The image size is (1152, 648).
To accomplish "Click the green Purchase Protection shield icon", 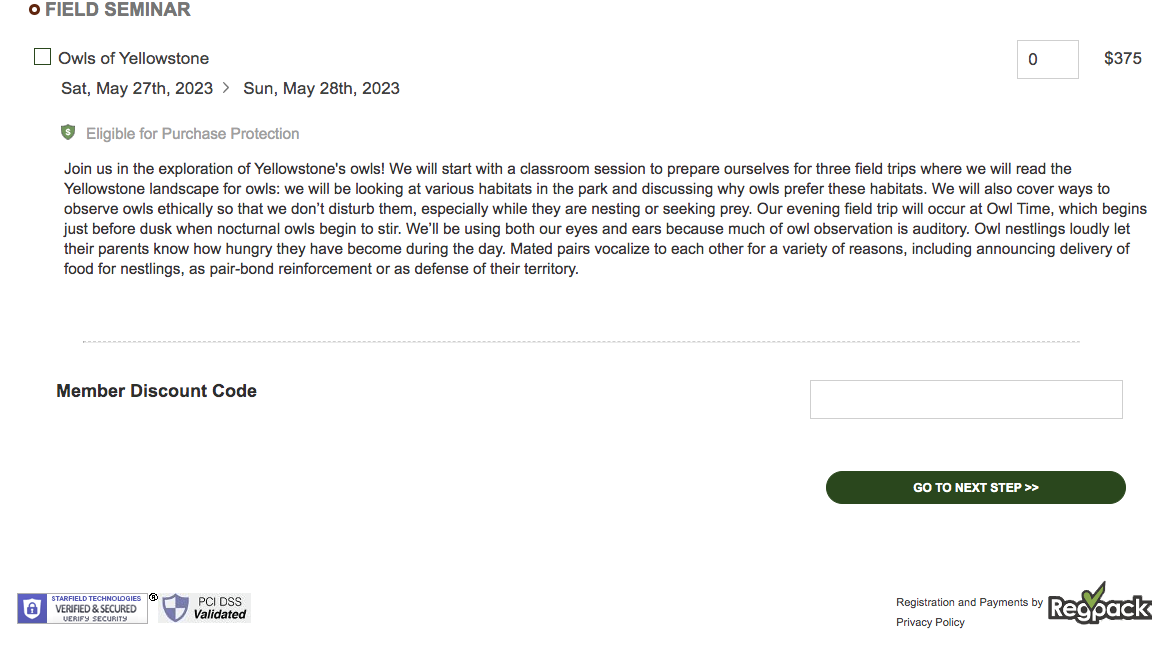I will click(x=68, y=132).
